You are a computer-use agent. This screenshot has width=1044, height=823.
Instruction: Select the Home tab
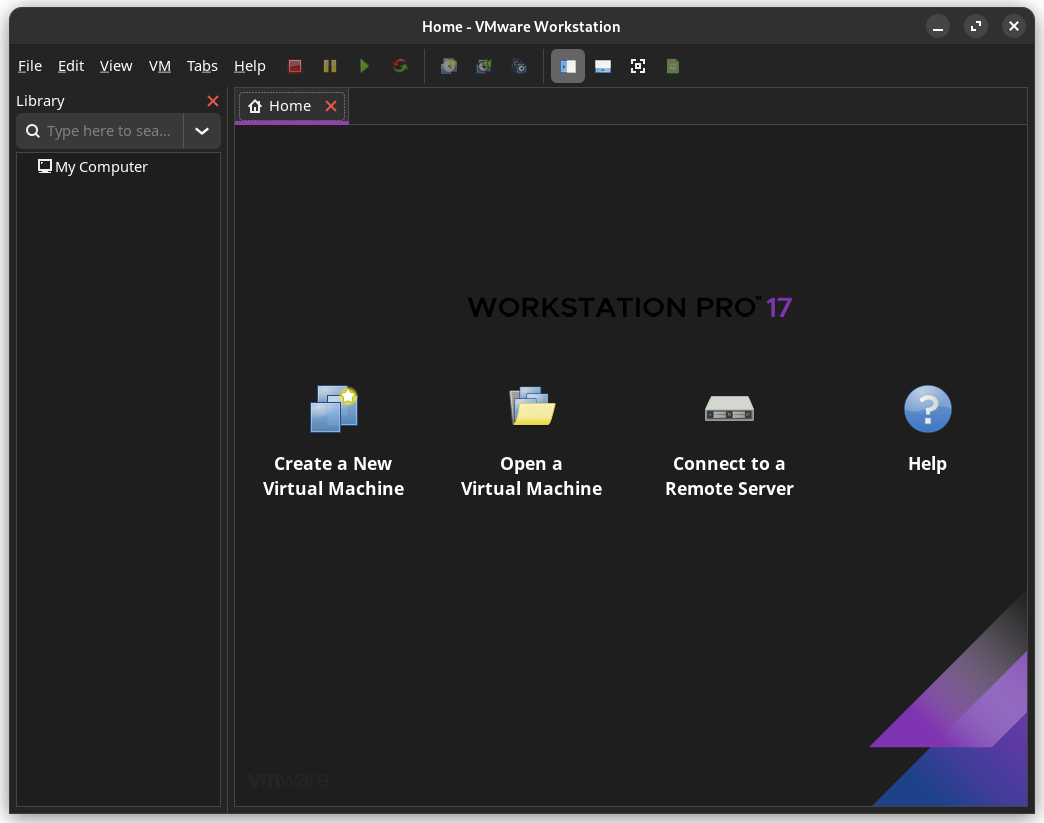(292, 107)
